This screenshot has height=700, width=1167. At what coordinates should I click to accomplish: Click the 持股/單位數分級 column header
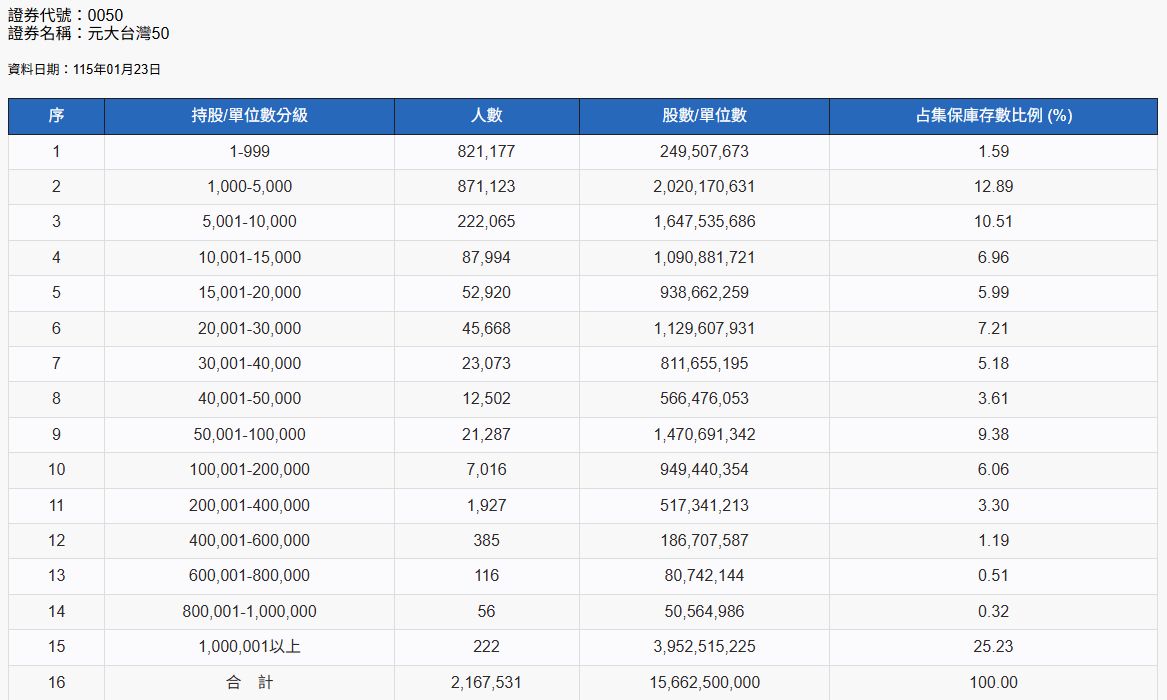[249, 116]
